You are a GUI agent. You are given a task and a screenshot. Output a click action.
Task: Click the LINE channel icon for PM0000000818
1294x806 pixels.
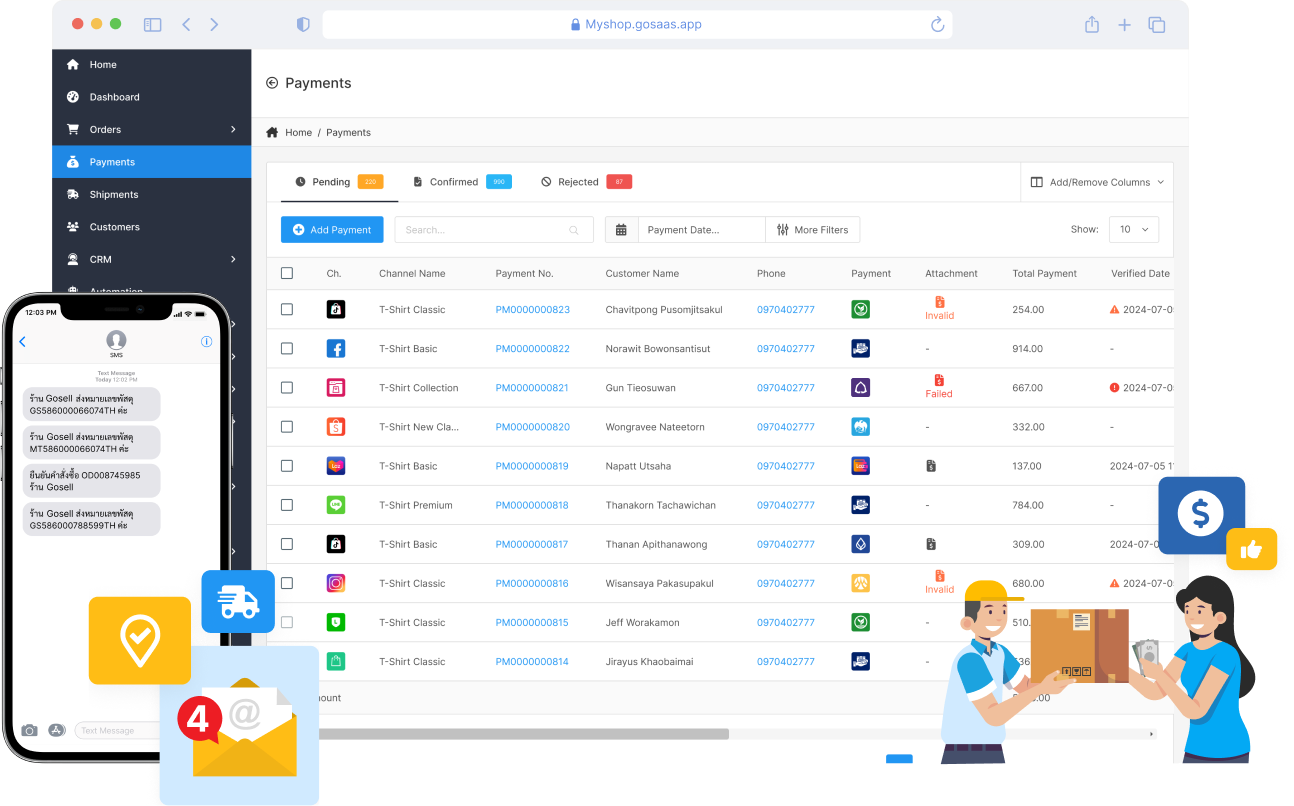click(x=336, y=505)
